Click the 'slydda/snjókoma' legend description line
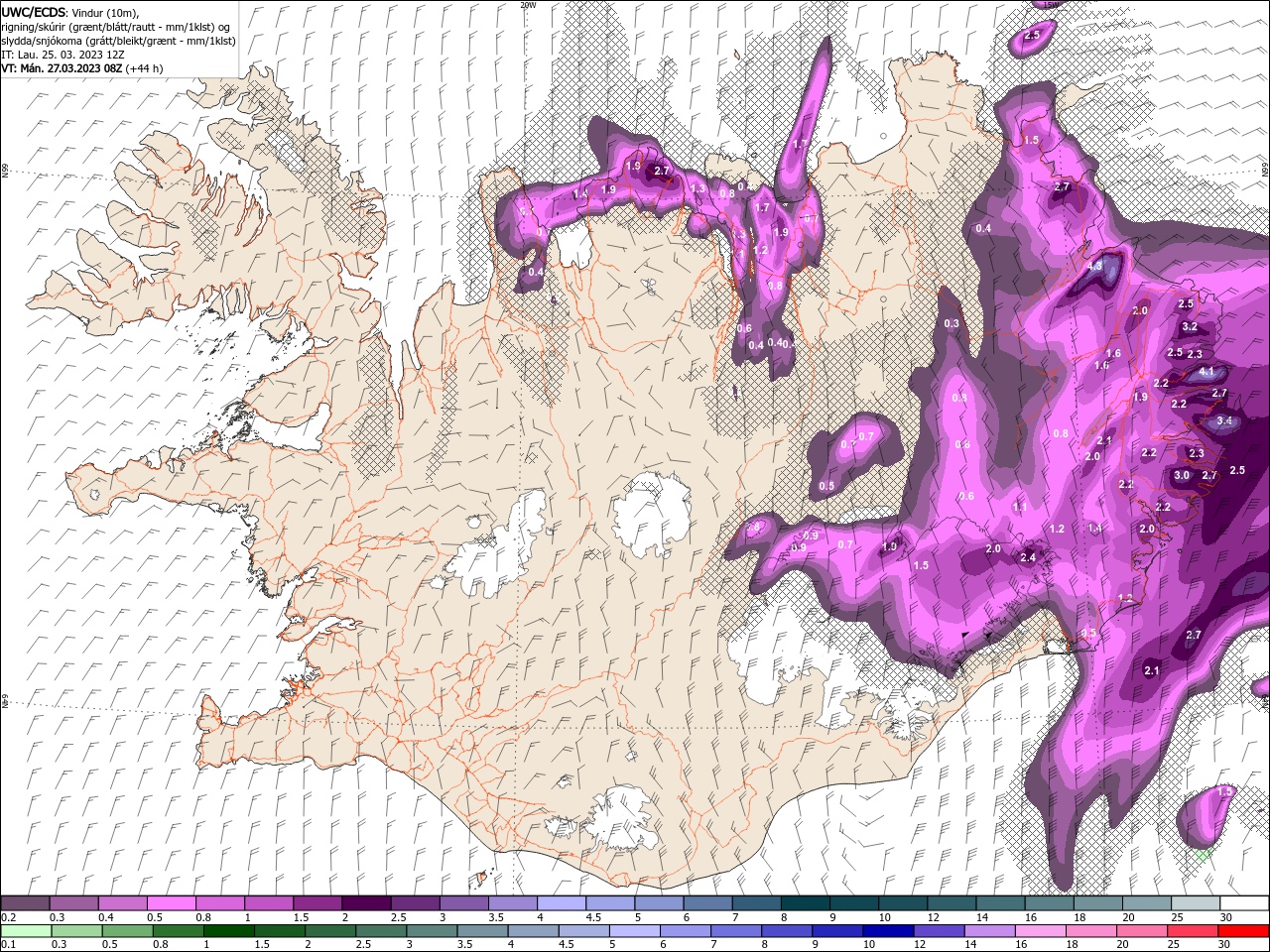This screenshot has height=952, width=1270. point(118,41)
